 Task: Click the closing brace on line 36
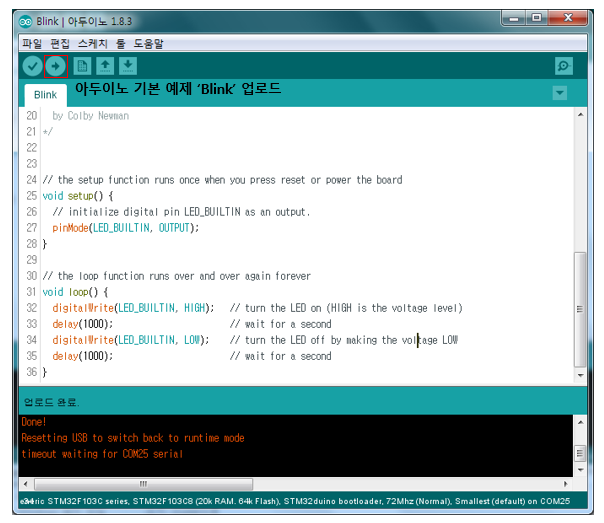(45, 372)
